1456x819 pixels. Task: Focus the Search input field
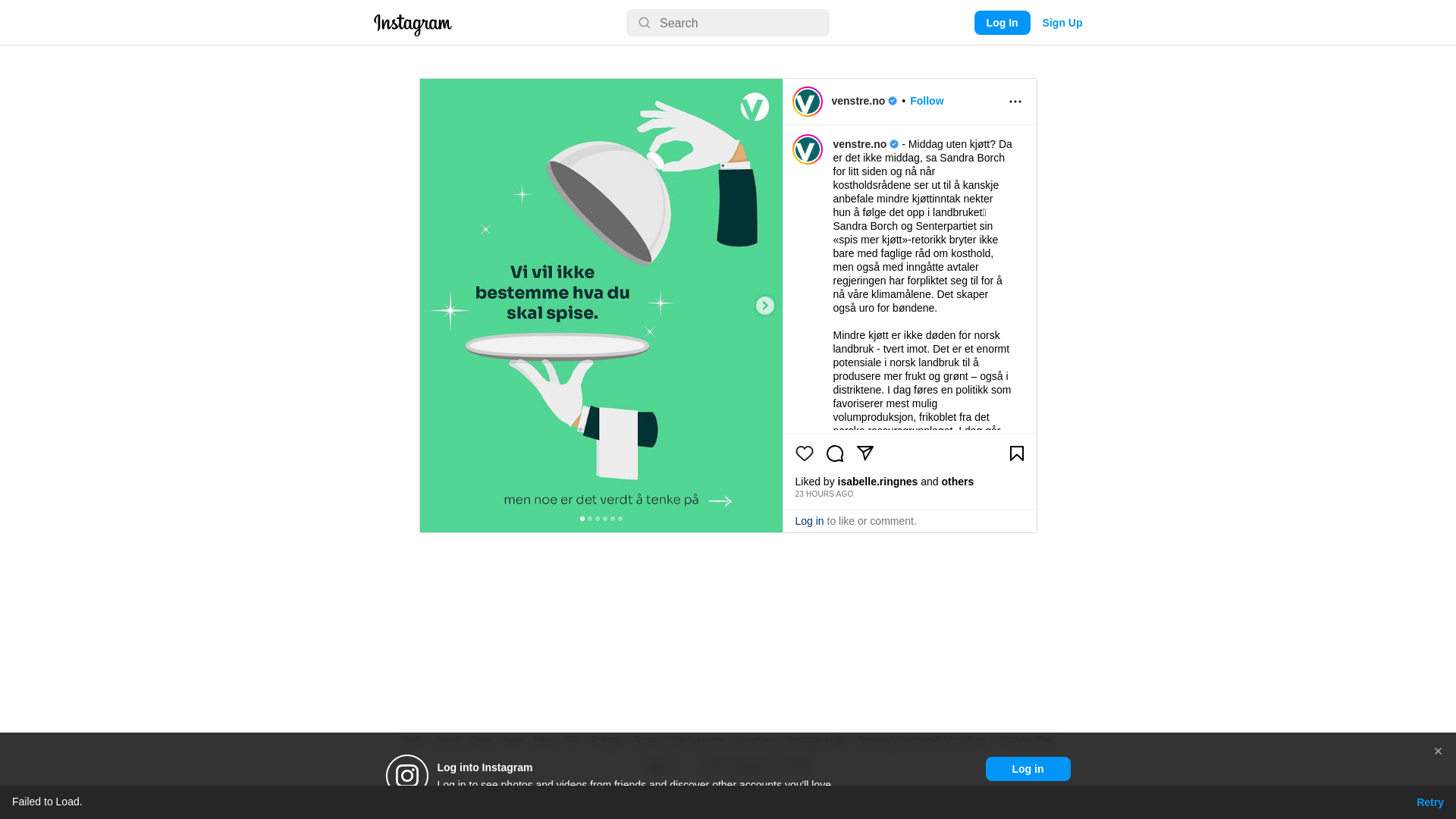727,23
